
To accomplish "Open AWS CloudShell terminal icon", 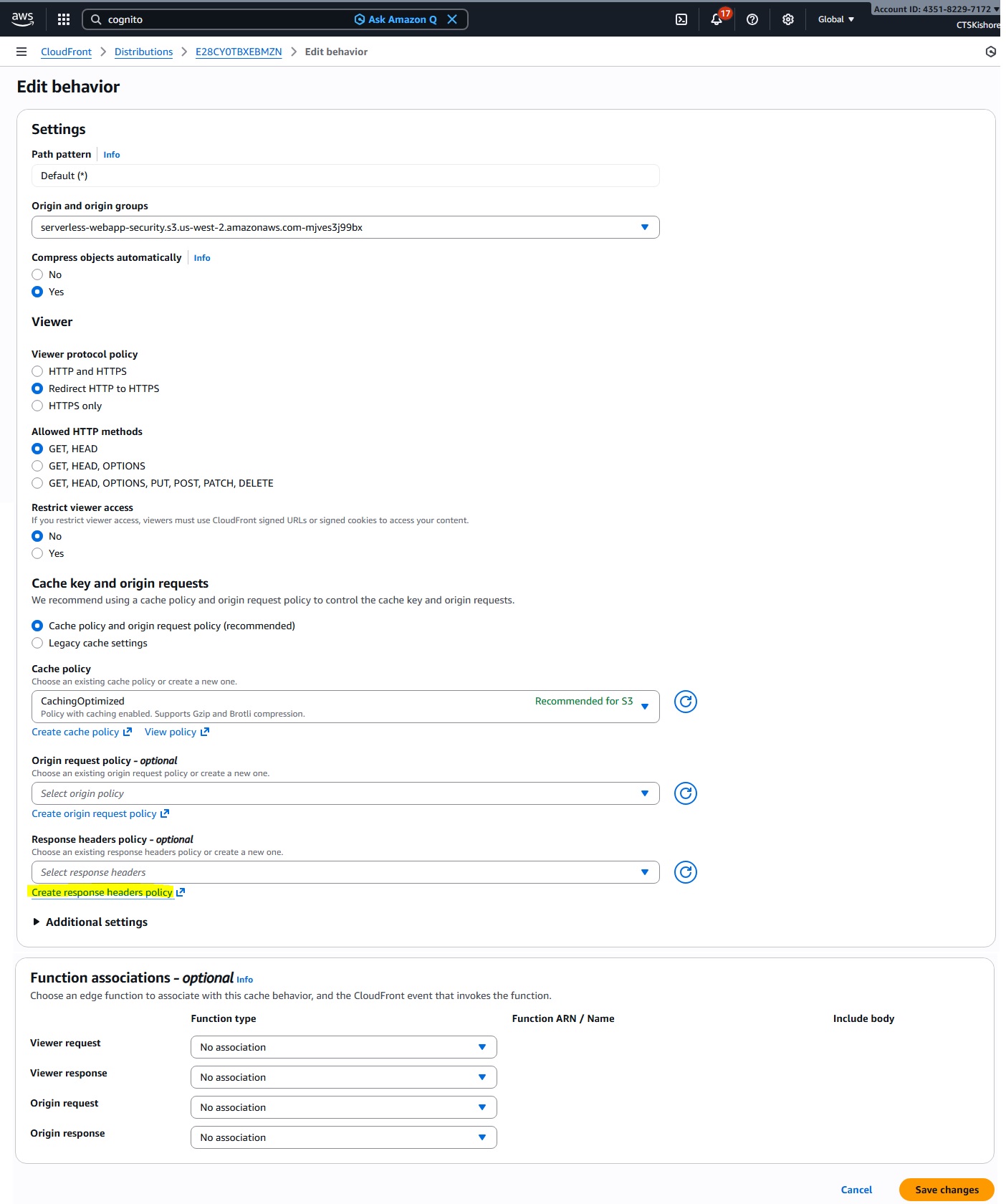I will click(681, 19).
